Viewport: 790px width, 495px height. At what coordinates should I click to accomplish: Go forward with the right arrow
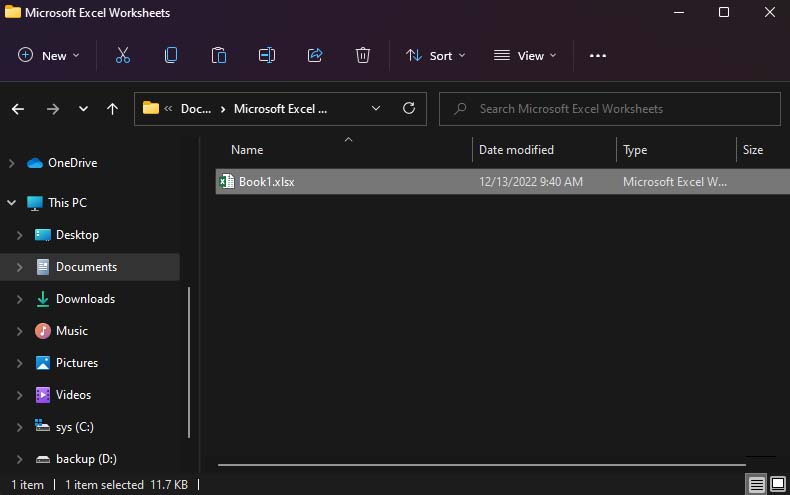point(52,109)
